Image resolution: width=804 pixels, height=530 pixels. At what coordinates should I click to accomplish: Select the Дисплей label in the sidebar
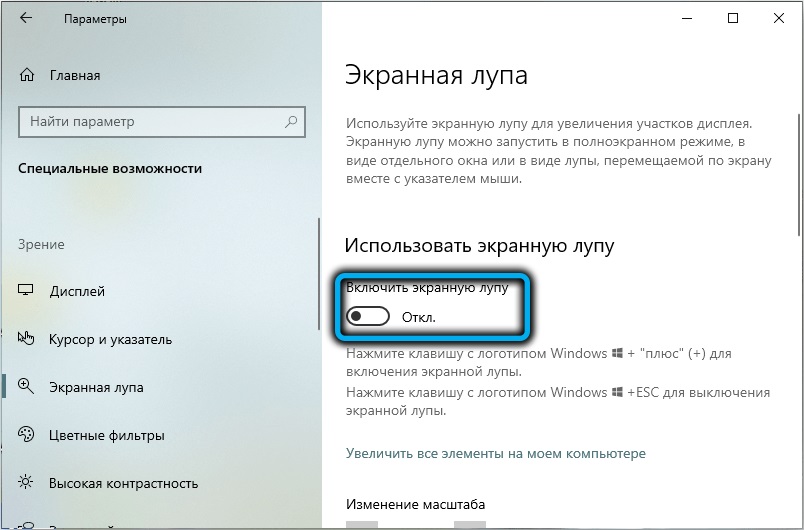click(x=77, y=291)
